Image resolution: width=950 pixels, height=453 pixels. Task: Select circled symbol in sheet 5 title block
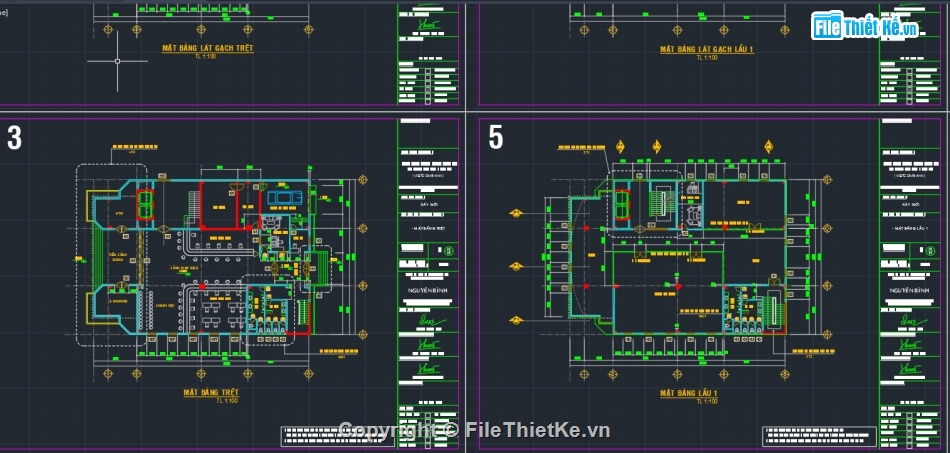click(x=930, y=250)
